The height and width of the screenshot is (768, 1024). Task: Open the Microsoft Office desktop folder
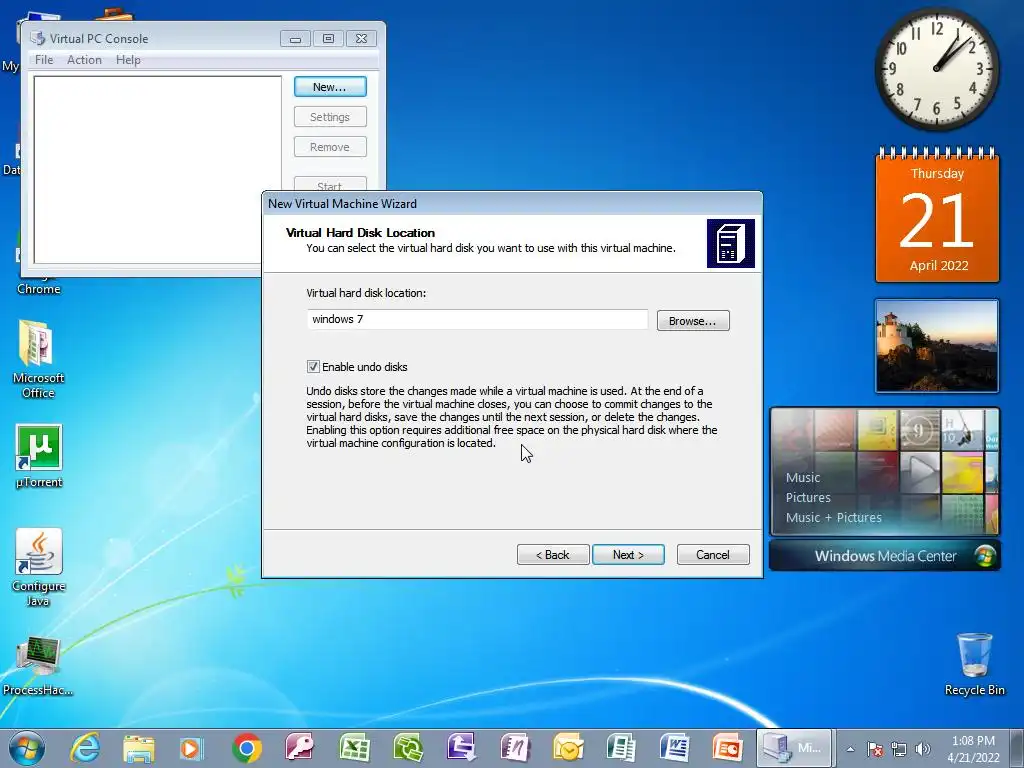pos(38,359)
